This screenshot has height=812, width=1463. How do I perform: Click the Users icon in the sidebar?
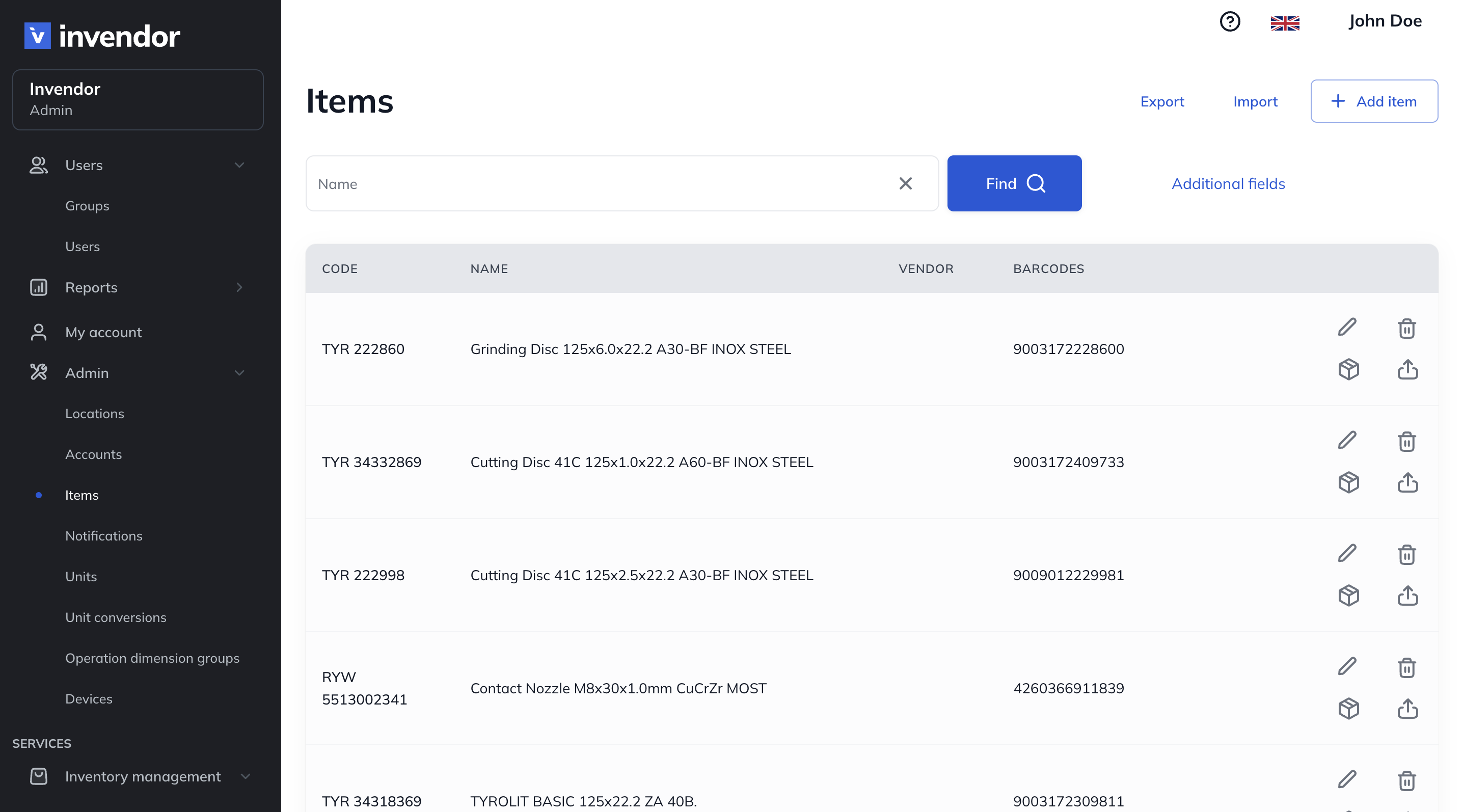click(x=38, y=165)
